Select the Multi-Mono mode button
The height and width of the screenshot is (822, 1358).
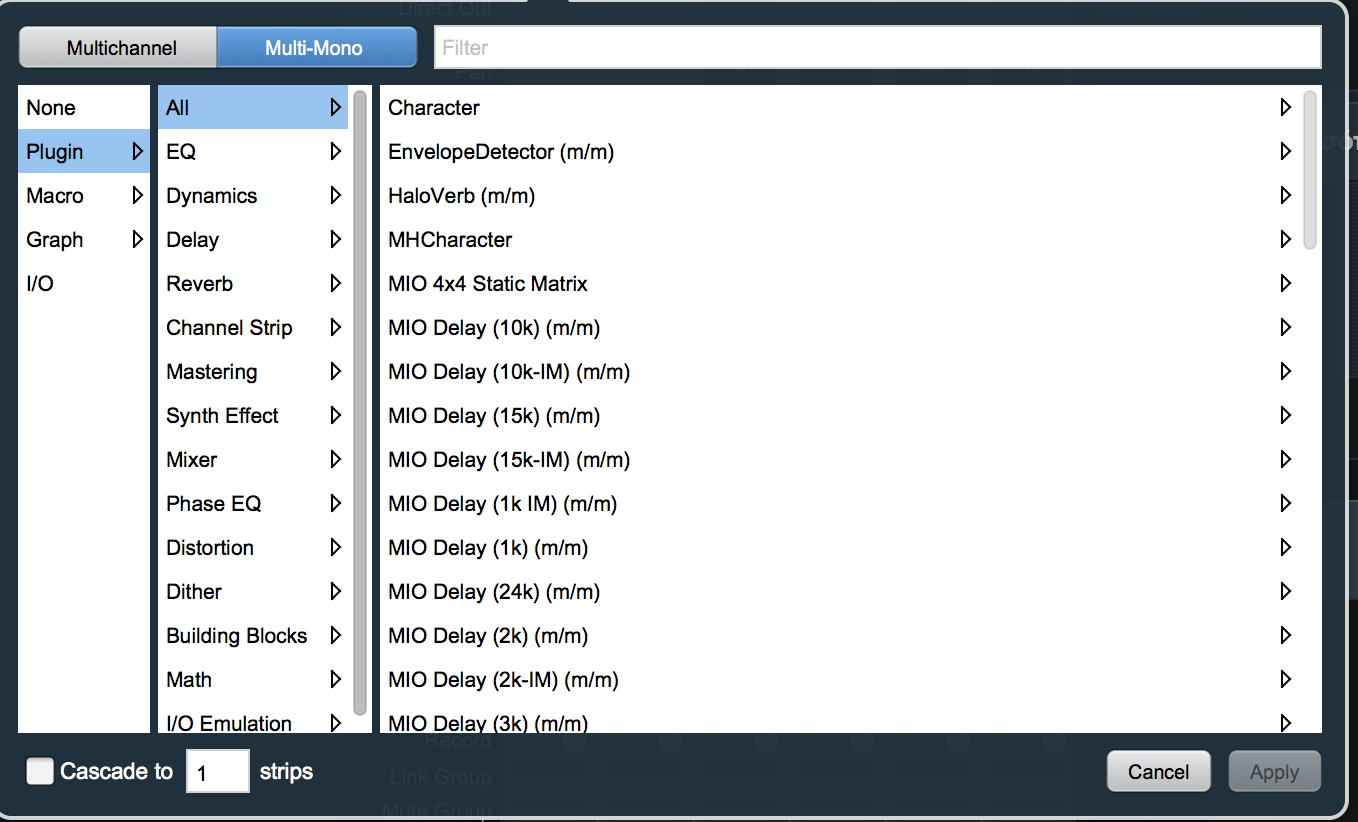coord(314,48)
